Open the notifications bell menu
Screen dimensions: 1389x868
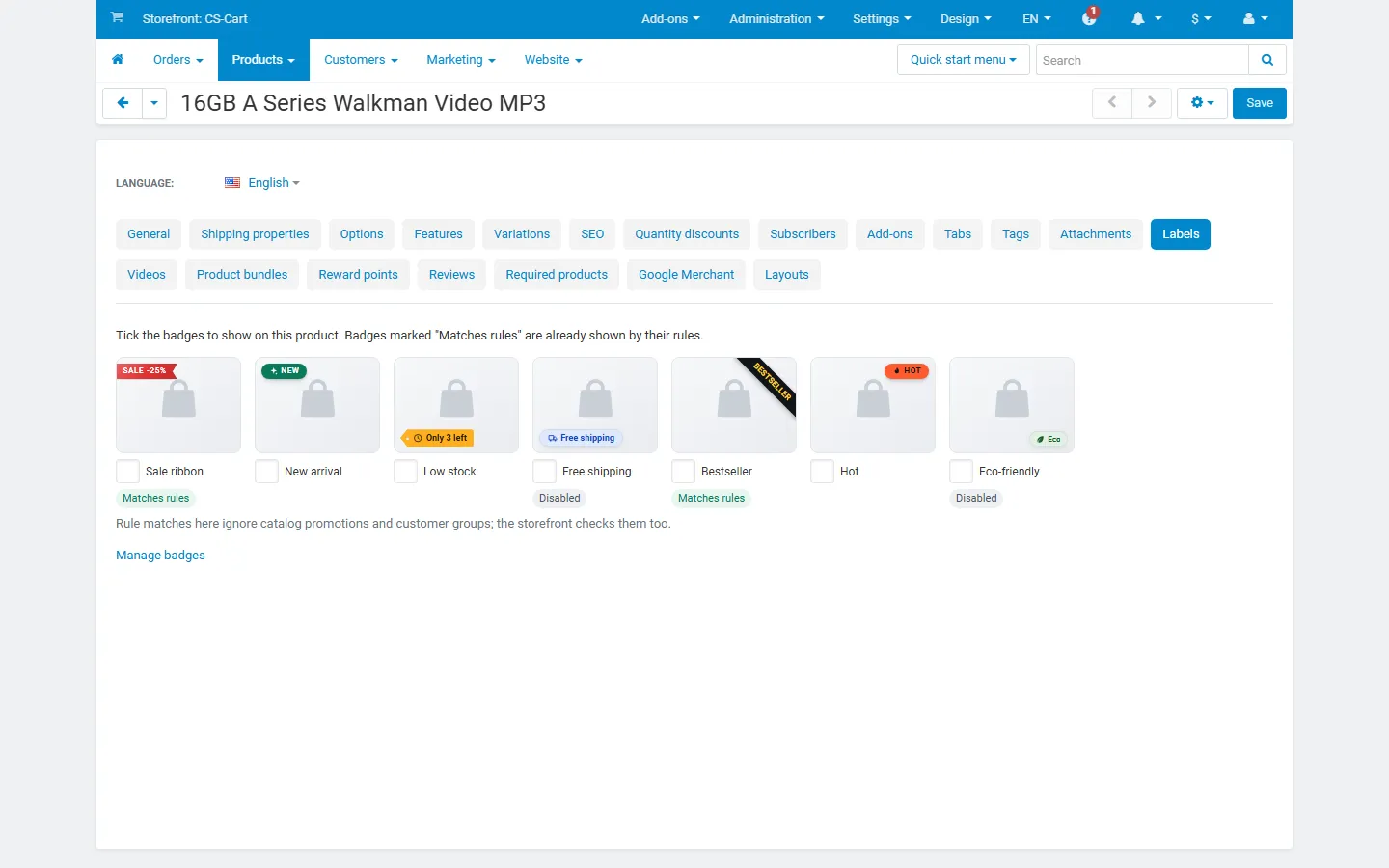pyautogui.click(x=1146, y=18)
